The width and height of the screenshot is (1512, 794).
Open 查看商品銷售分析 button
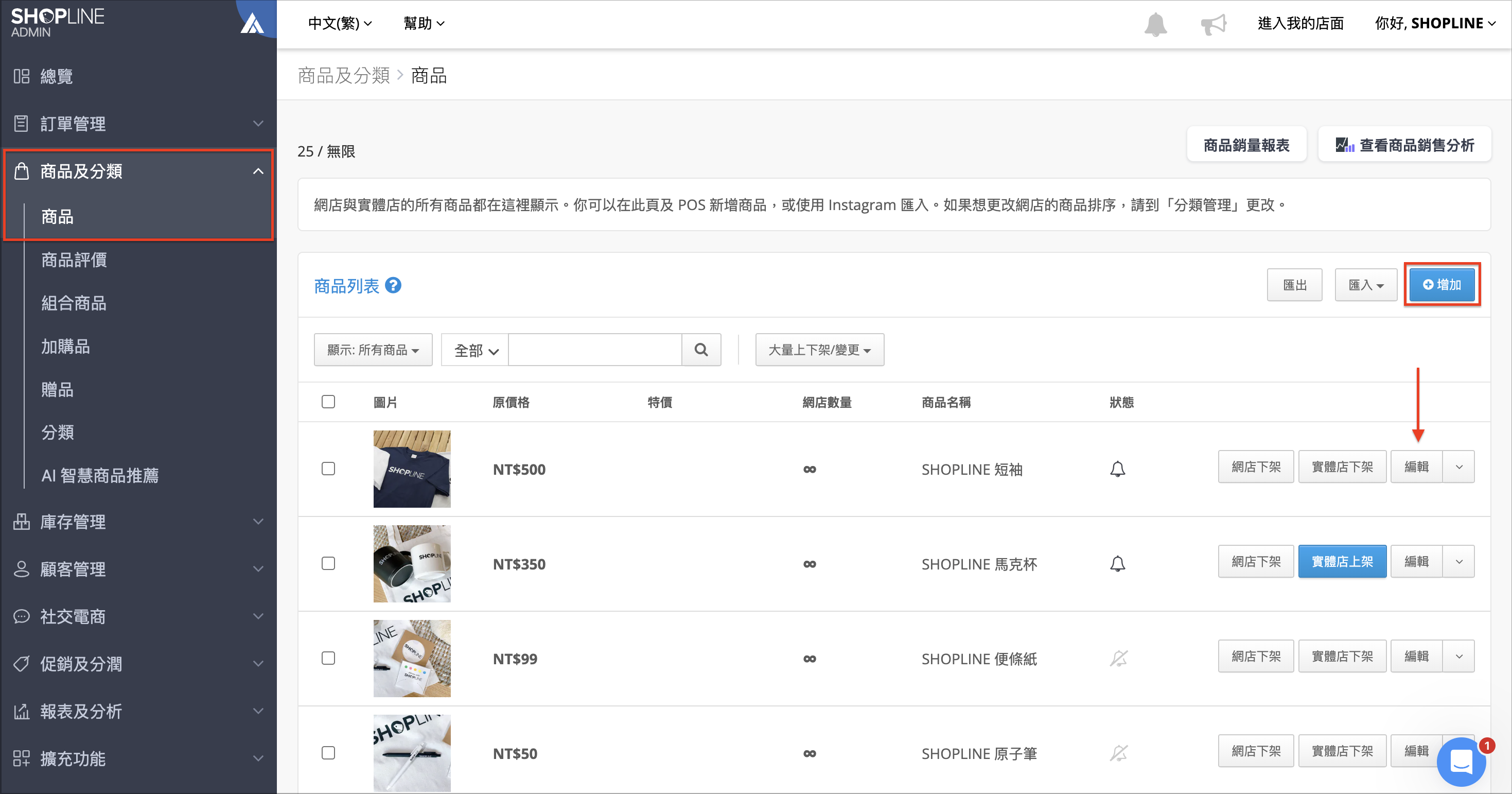(x=1404, y=145)
